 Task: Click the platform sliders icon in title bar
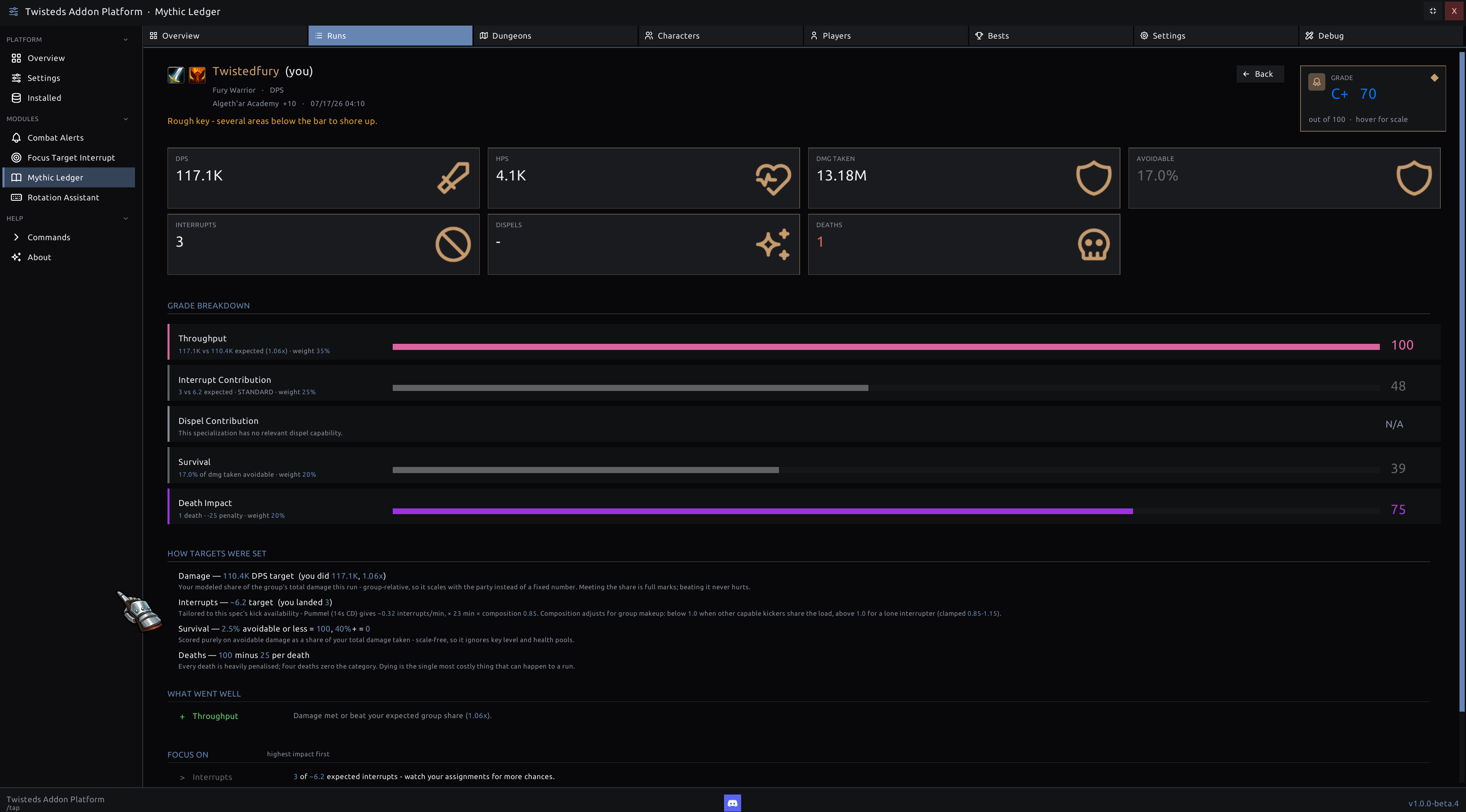tap(14, 11)
